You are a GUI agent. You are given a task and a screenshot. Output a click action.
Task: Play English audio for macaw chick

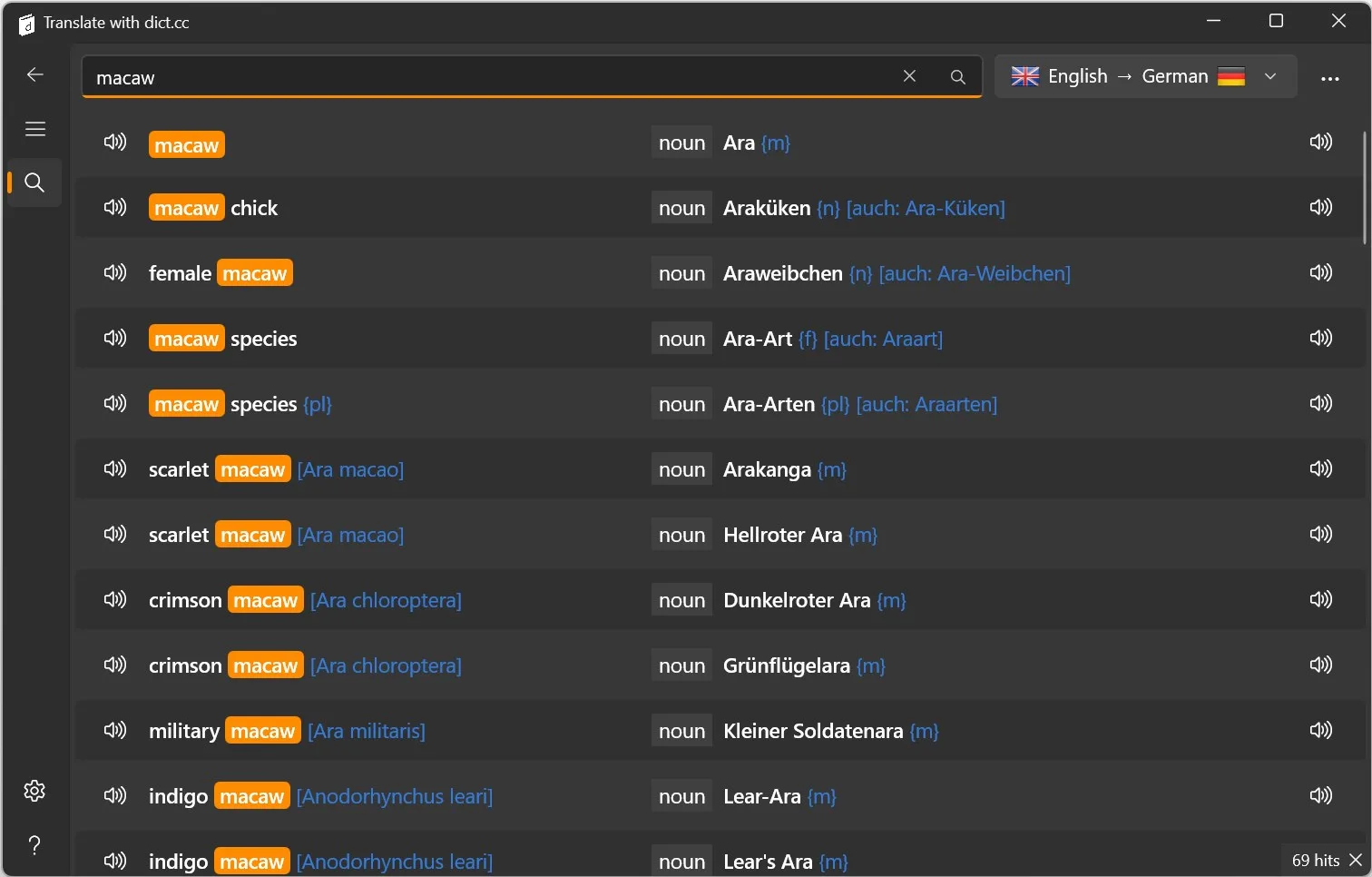(x=115, y=208)
